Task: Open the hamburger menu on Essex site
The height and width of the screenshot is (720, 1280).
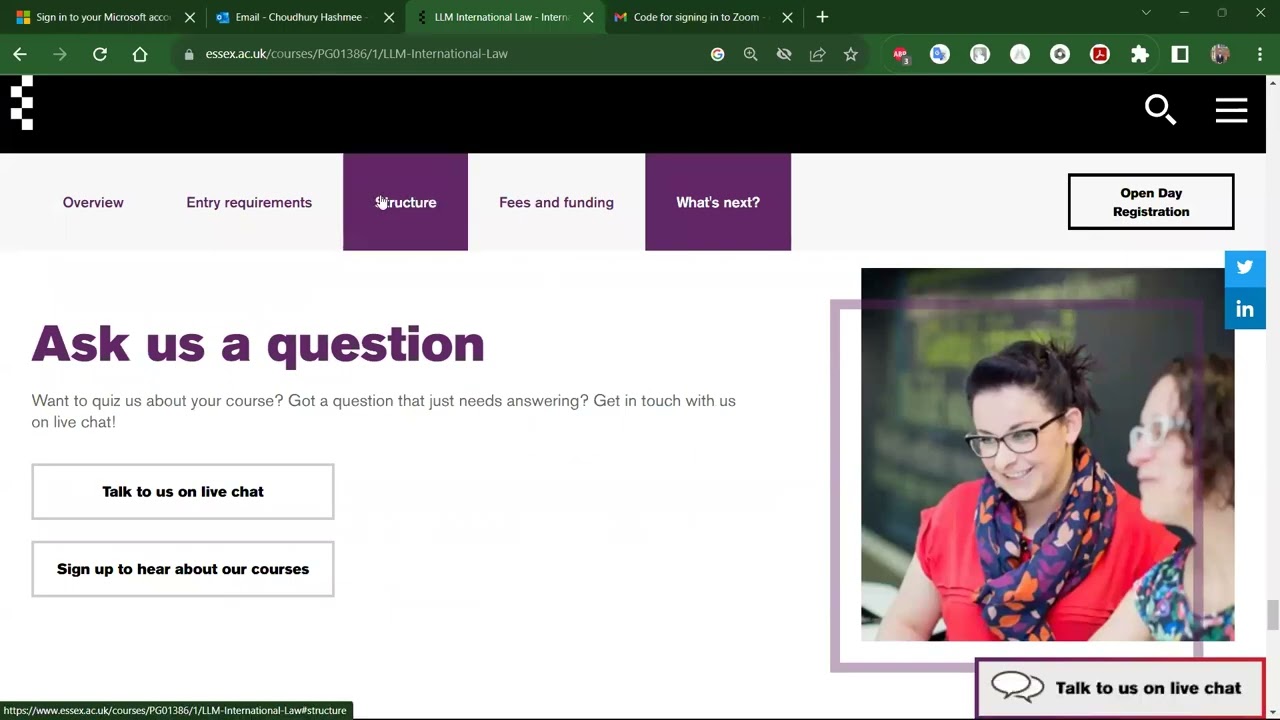Action: (1231, 110)
